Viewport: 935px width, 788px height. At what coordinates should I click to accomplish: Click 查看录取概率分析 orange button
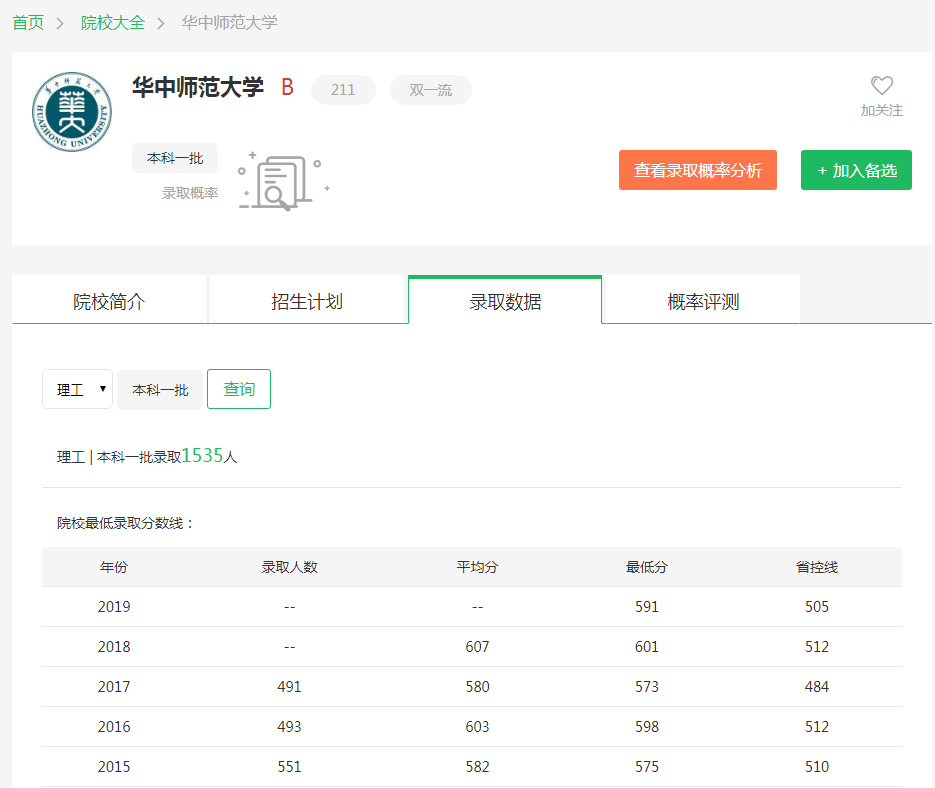tap(698, 170)
